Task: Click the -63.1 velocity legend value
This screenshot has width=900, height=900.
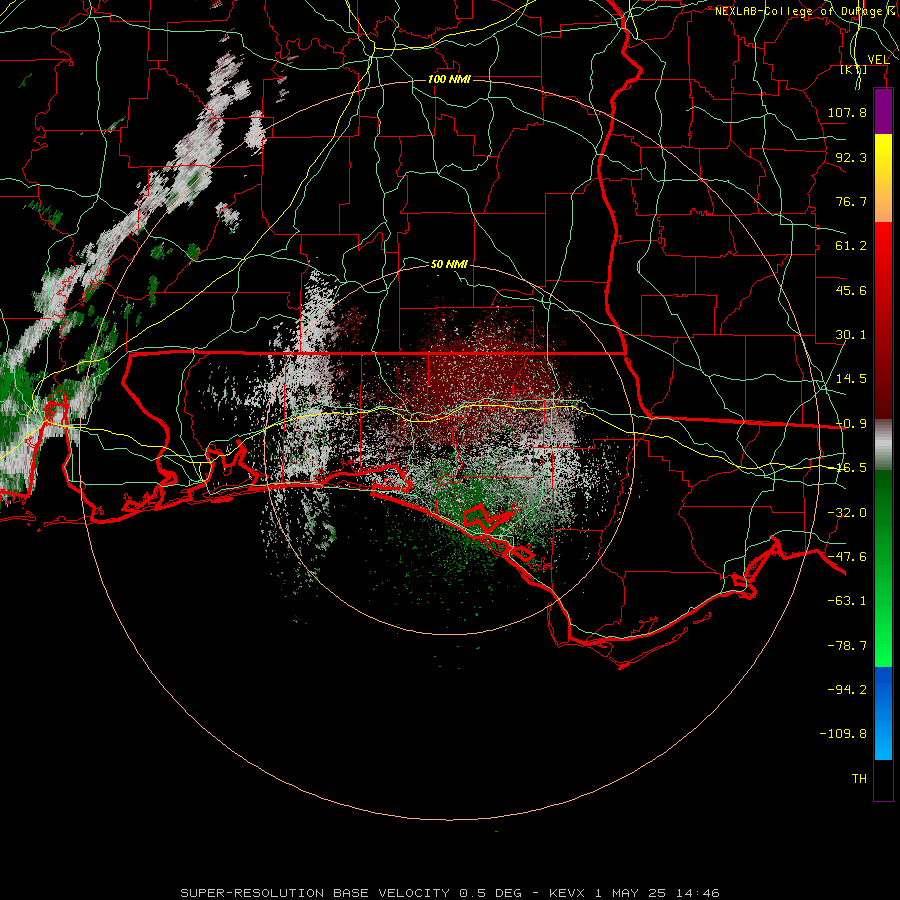Action: (847, 601)
